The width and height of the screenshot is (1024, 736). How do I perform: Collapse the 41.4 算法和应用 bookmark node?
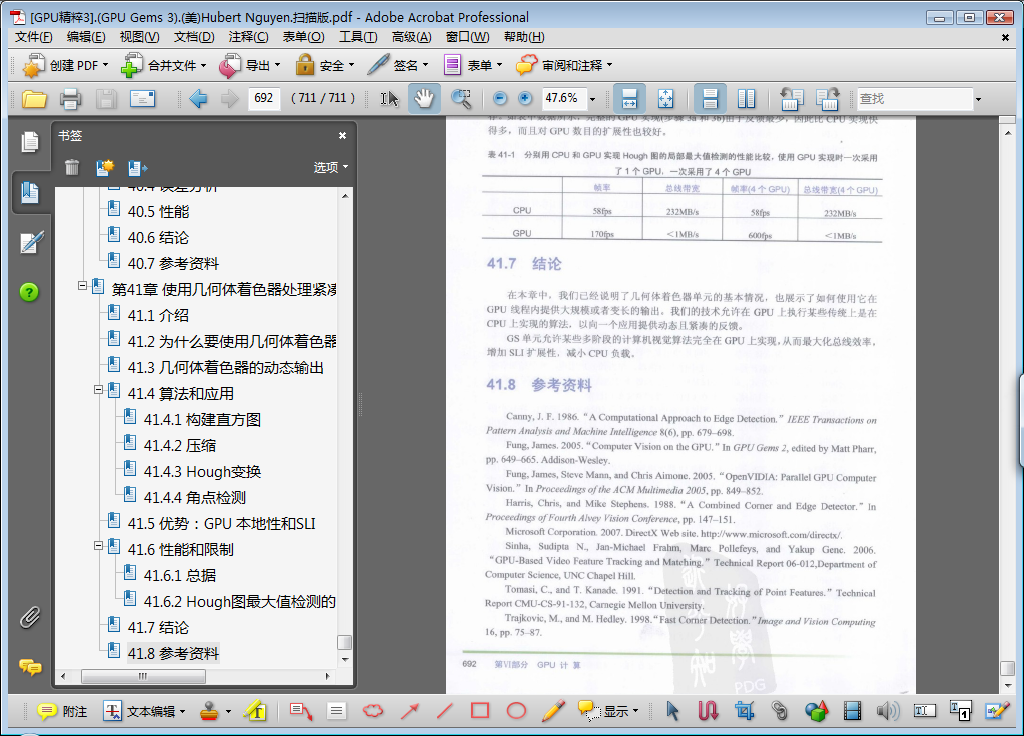click(99, 393)
